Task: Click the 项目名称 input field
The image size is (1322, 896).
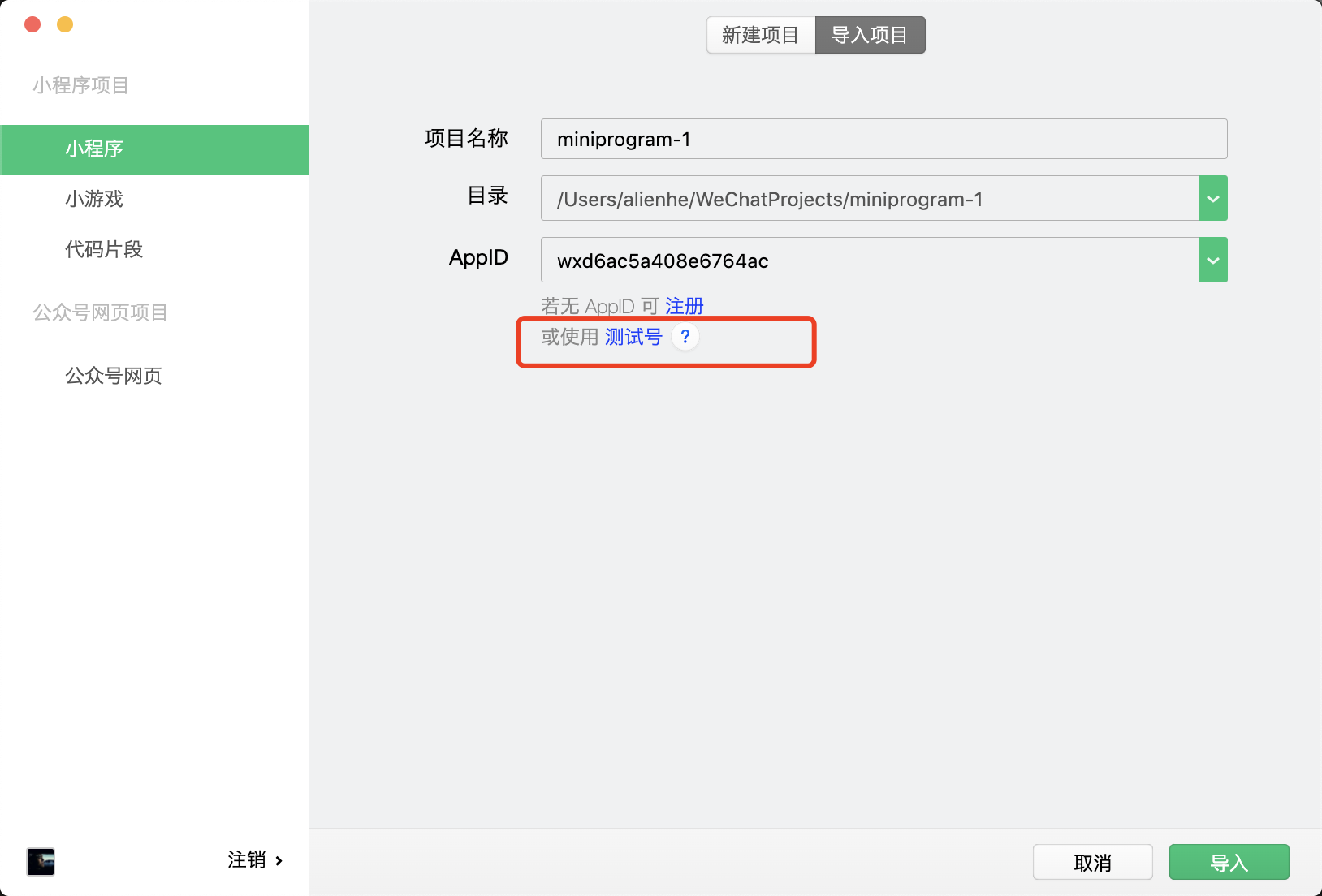Action: pyautogui.click(x=884, y=139)
